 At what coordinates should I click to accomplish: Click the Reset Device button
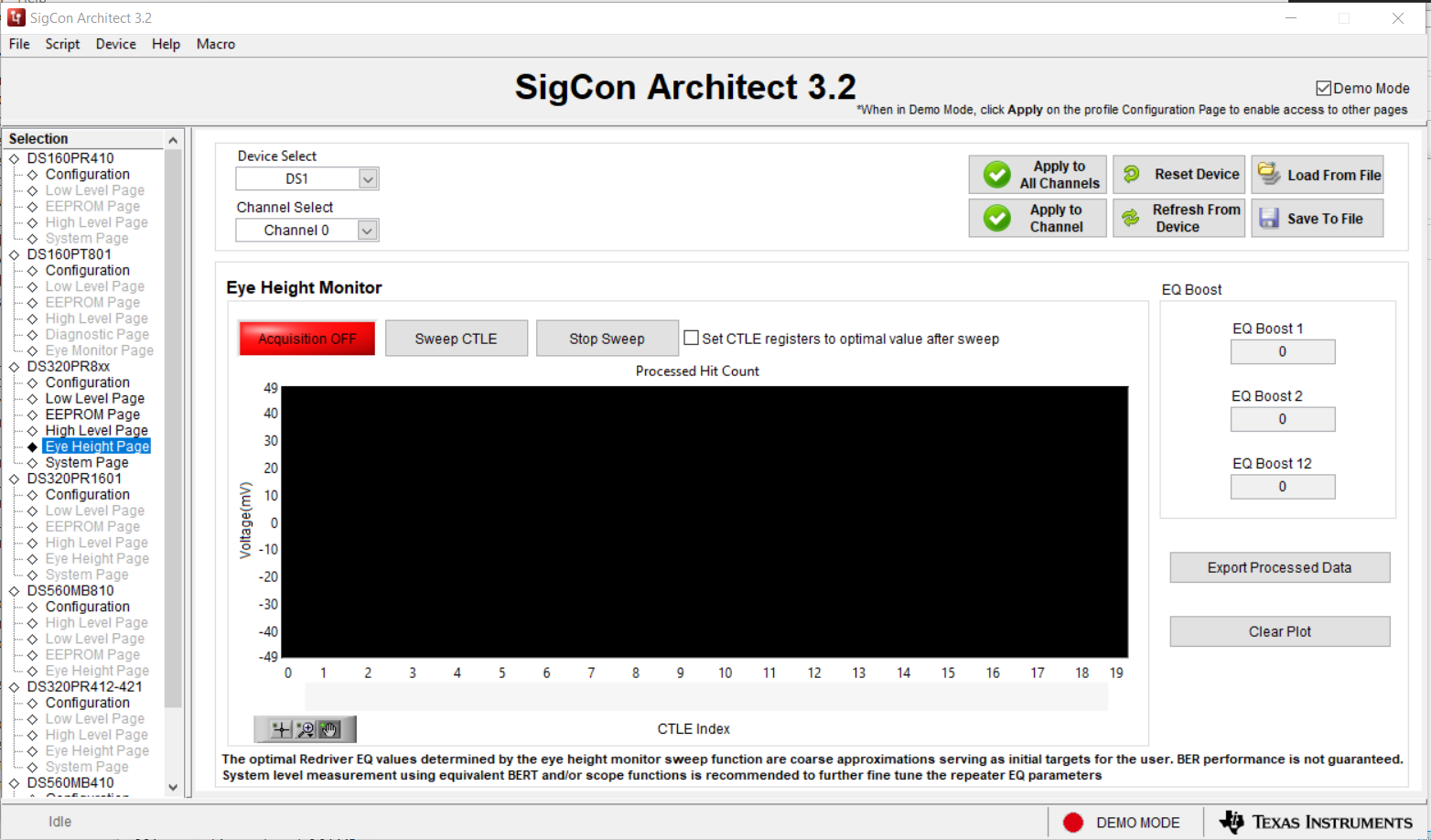click(1178, 175)
